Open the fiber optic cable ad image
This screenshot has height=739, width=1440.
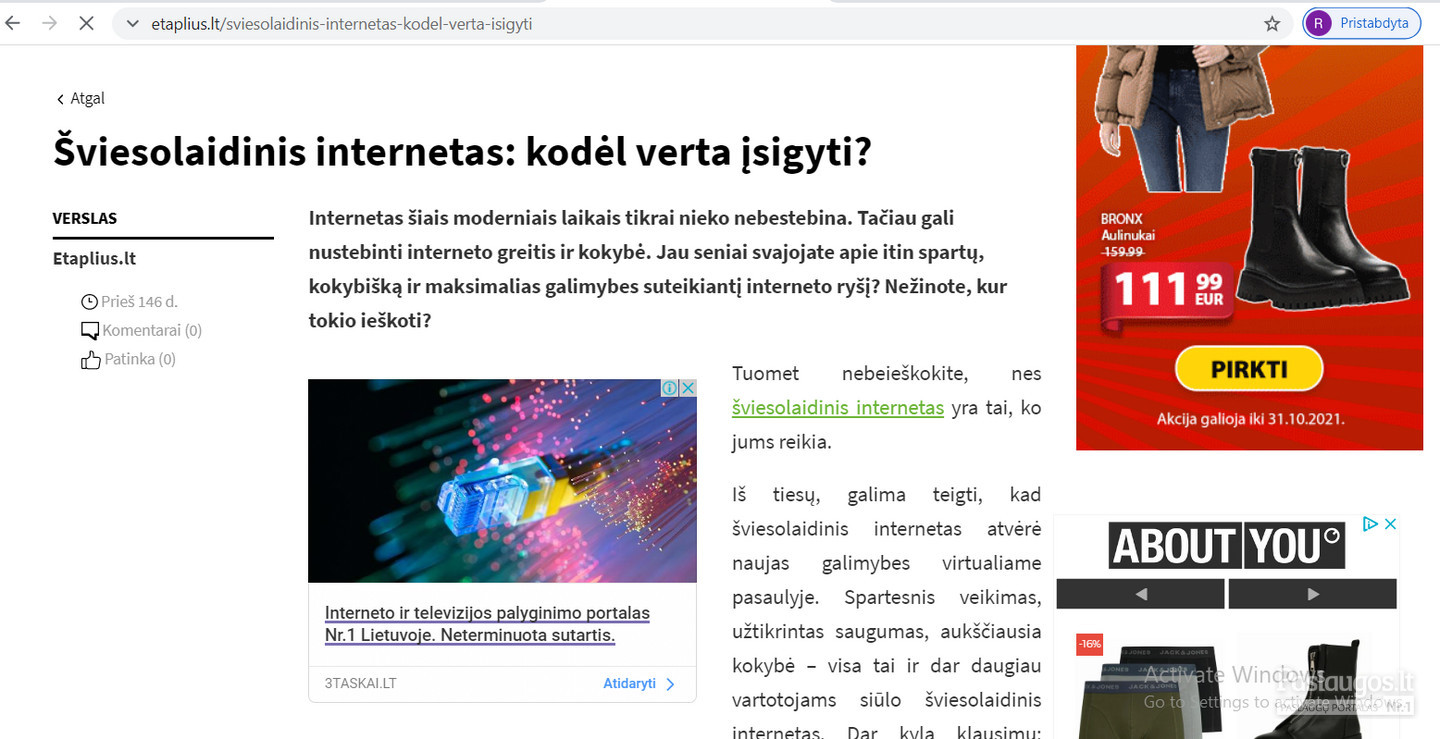click(502, 481)
